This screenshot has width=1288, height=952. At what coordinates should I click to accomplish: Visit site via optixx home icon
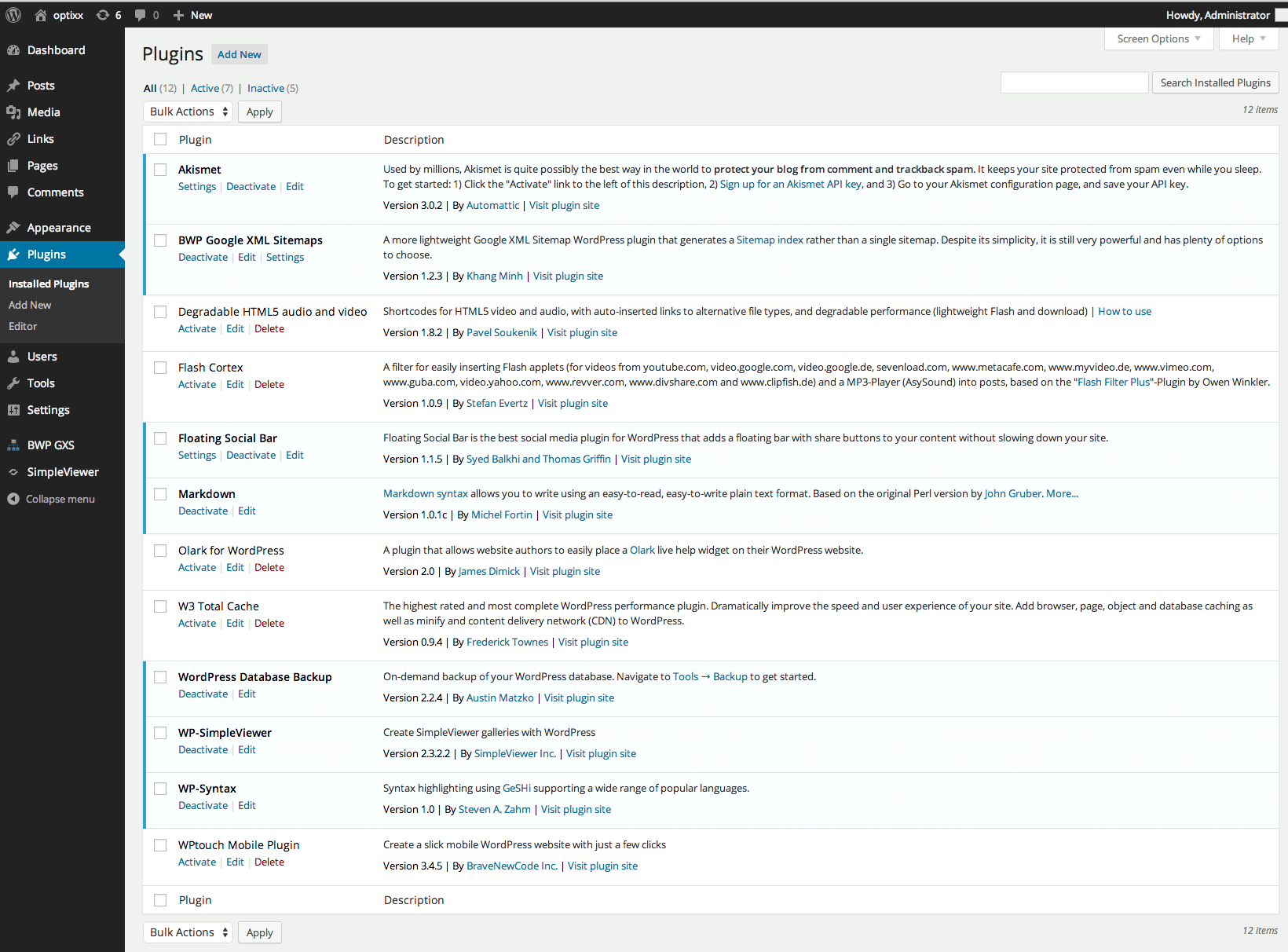(x=41, y=15)
